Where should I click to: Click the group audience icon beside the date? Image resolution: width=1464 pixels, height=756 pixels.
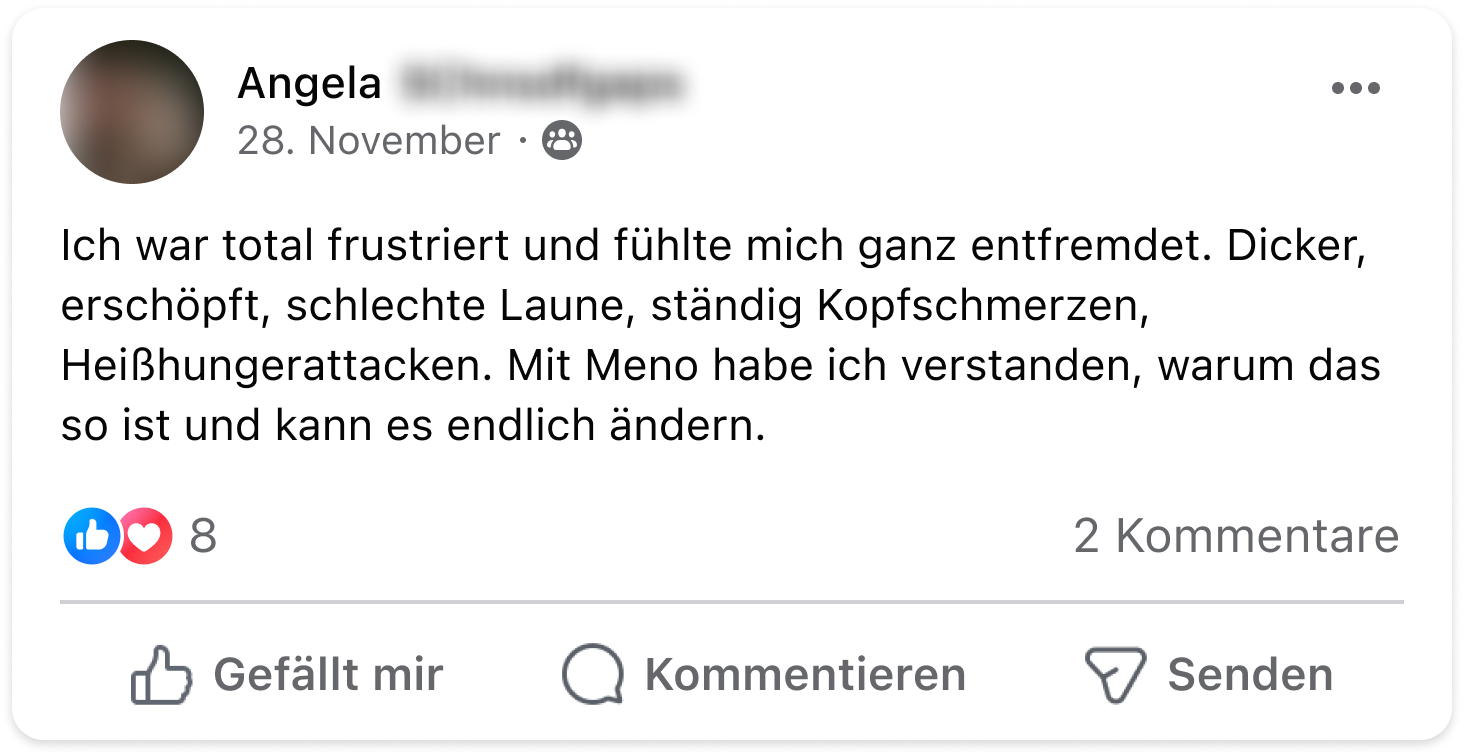[561, 142]
